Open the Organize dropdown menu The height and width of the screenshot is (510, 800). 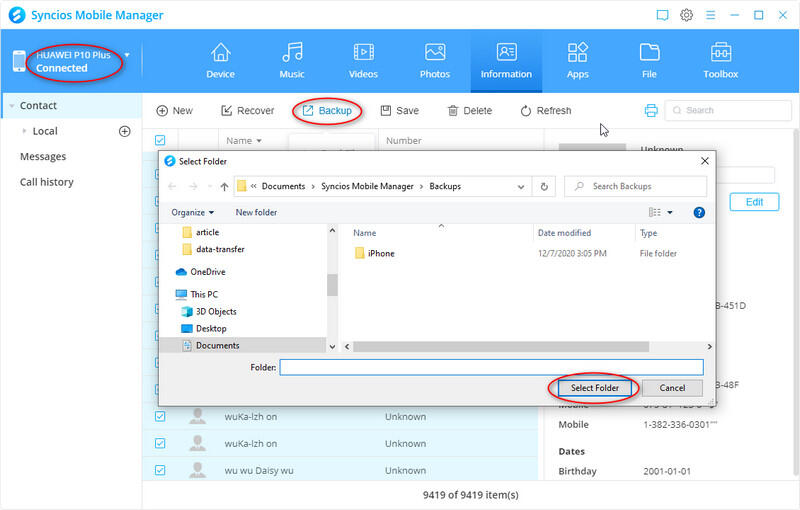(x=192, y=212)
